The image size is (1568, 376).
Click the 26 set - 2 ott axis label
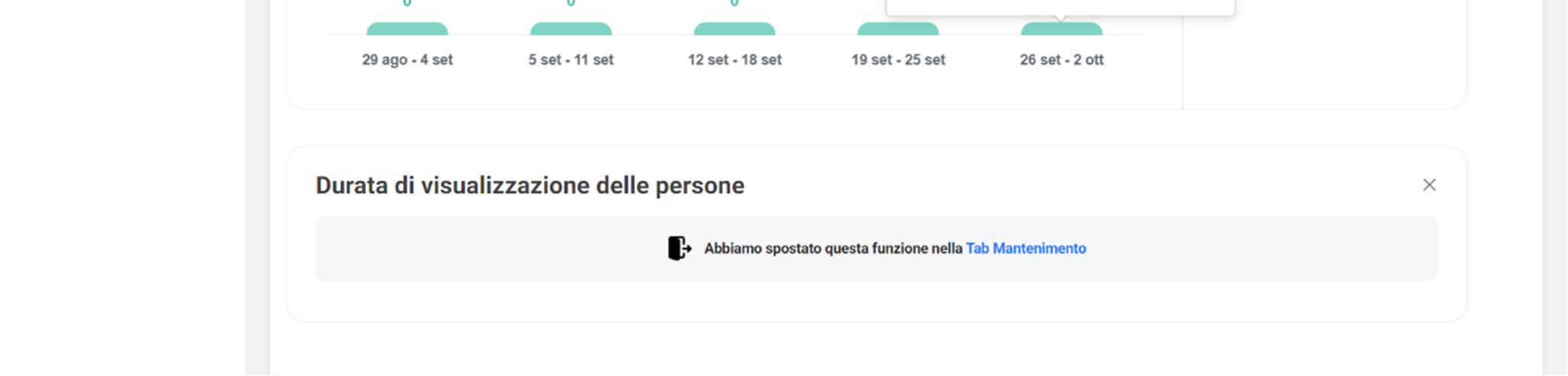(1061, 60)
